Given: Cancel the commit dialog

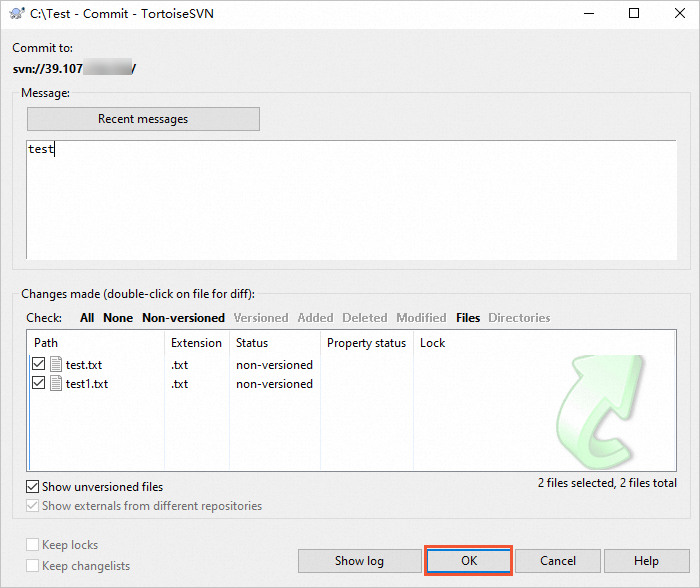Looking at the screenshot, I should click(x=558, y=561).
